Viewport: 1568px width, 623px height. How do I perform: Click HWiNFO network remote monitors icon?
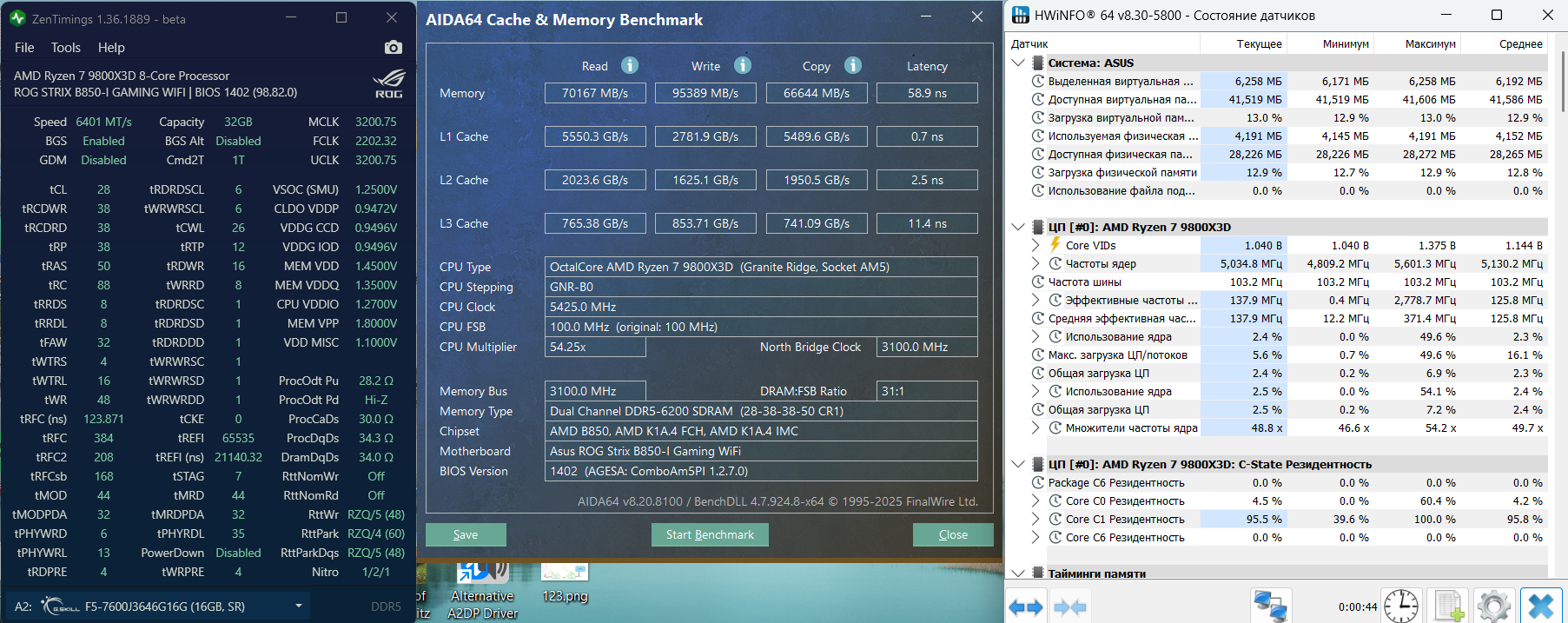[x=1271, y=606]
